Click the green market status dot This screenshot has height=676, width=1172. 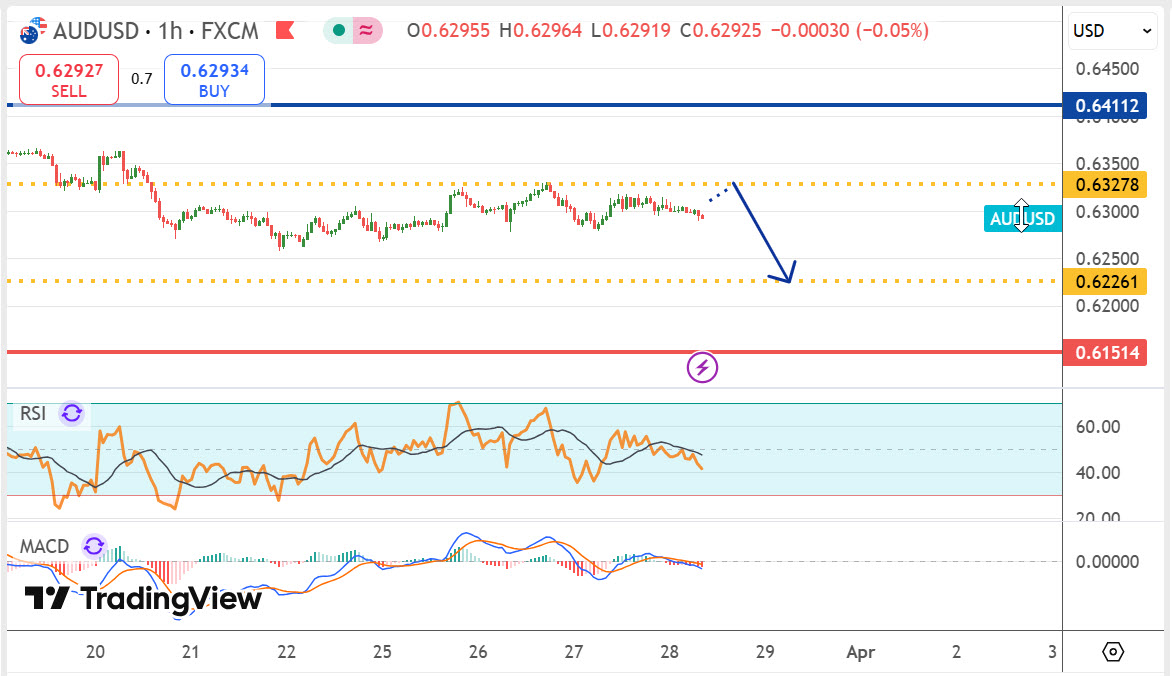pyautogui.click(x=341, y=31)
